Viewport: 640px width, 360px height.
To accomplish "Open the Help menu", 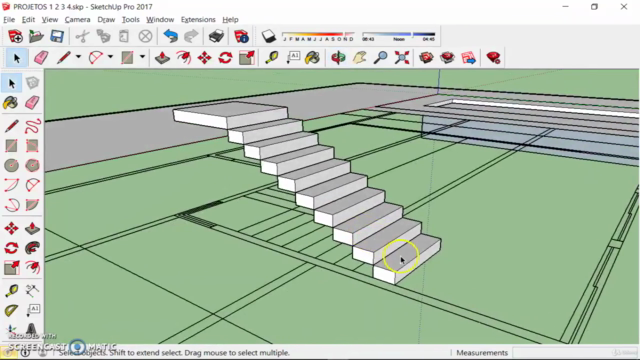I will point(230,20).
